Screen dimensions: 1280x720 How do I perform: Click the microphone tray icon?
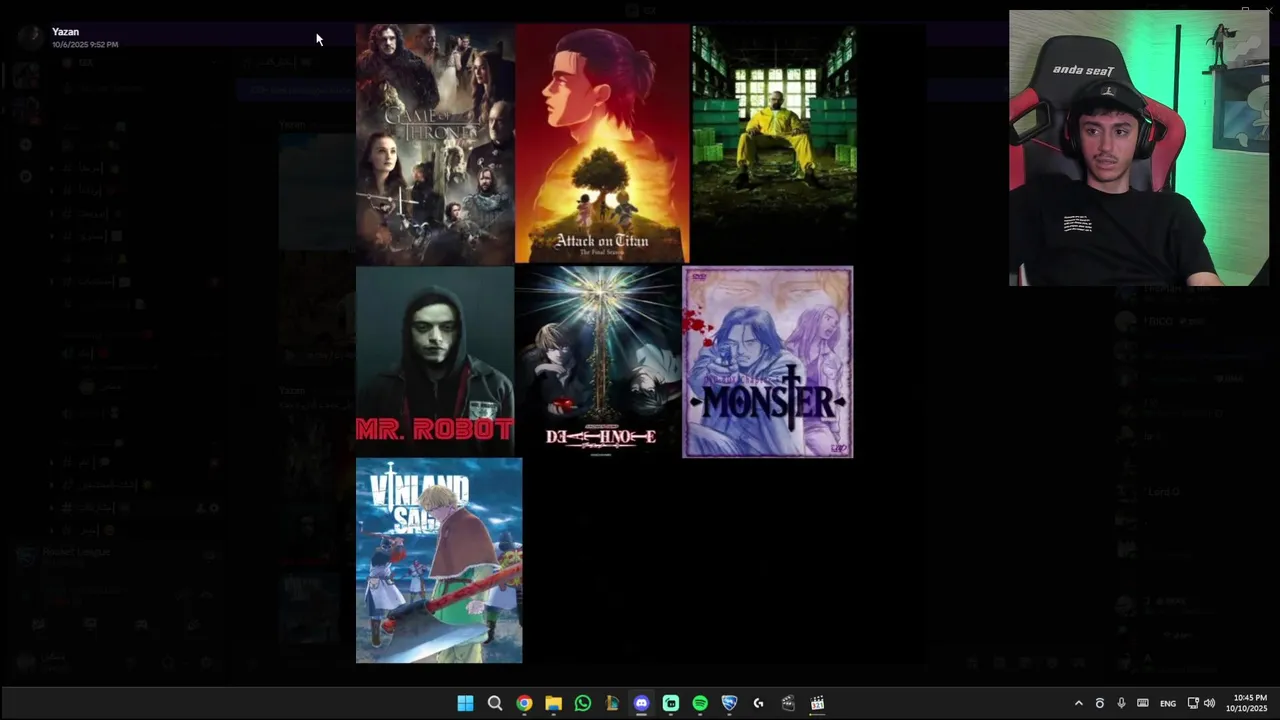pos(1121,703)
